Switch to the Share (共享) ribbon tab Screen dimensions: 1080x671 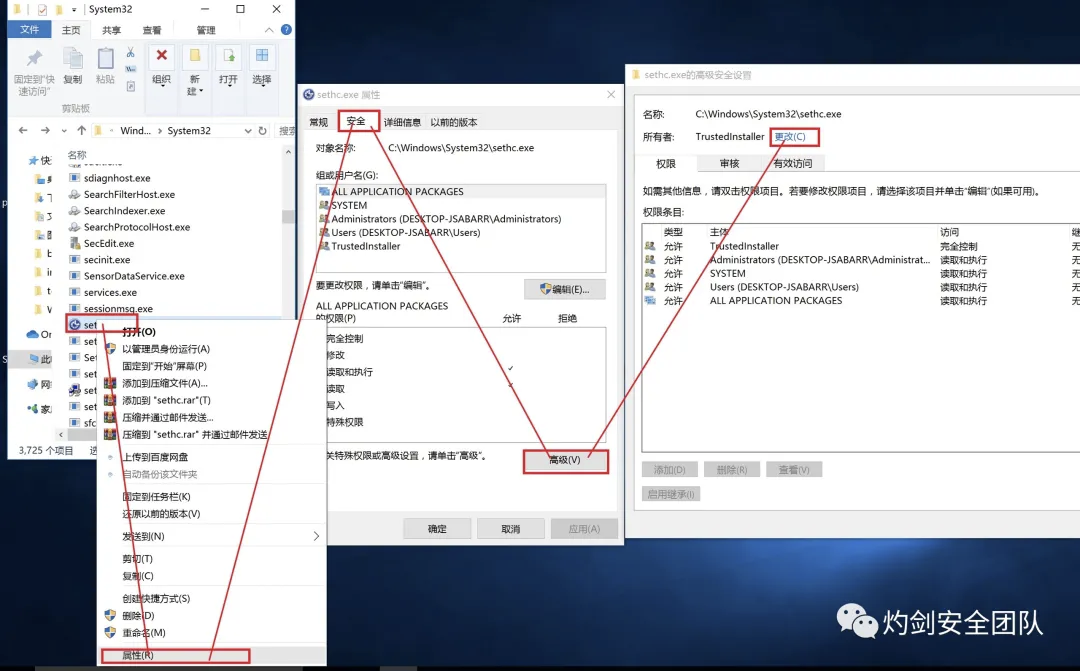[x=111, y=30]
